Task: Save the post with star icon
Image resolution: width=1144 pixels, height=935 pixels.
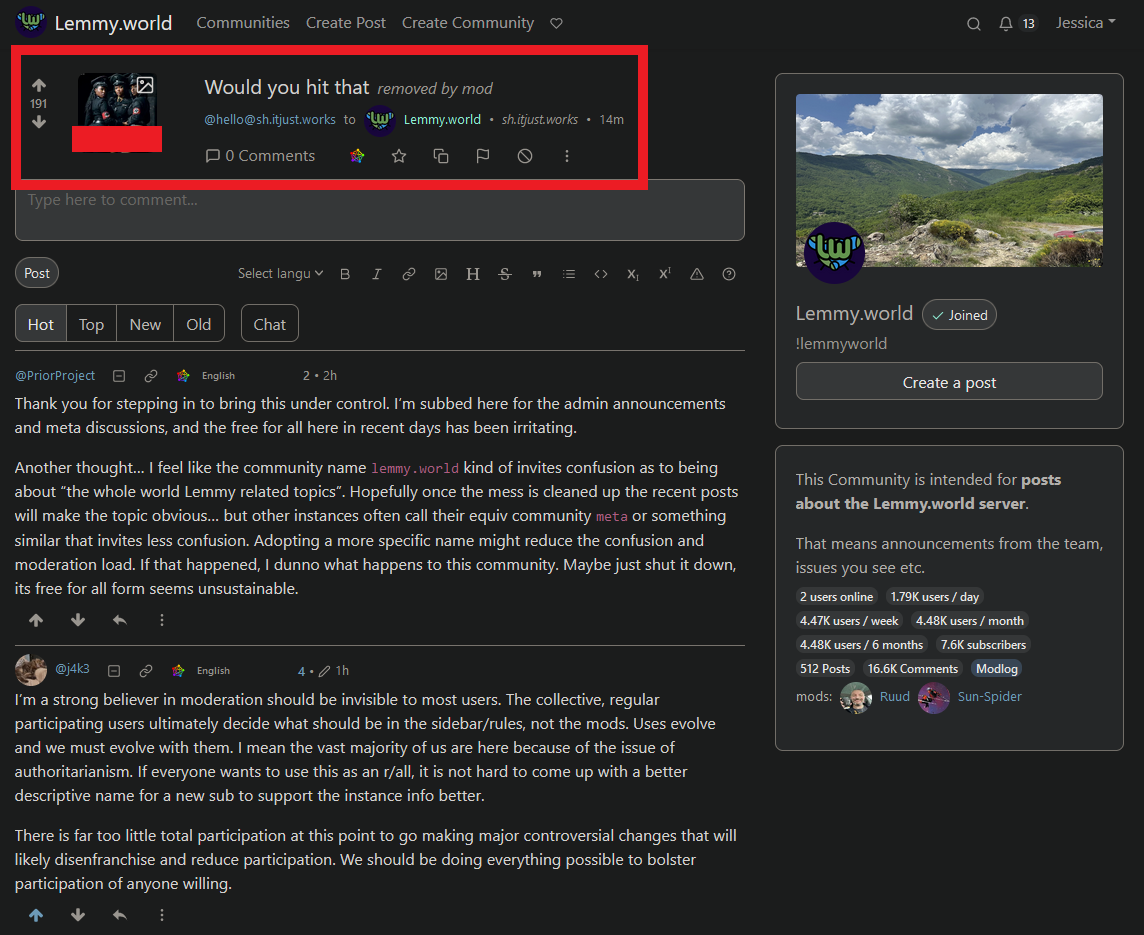Action: click(398, 156)
